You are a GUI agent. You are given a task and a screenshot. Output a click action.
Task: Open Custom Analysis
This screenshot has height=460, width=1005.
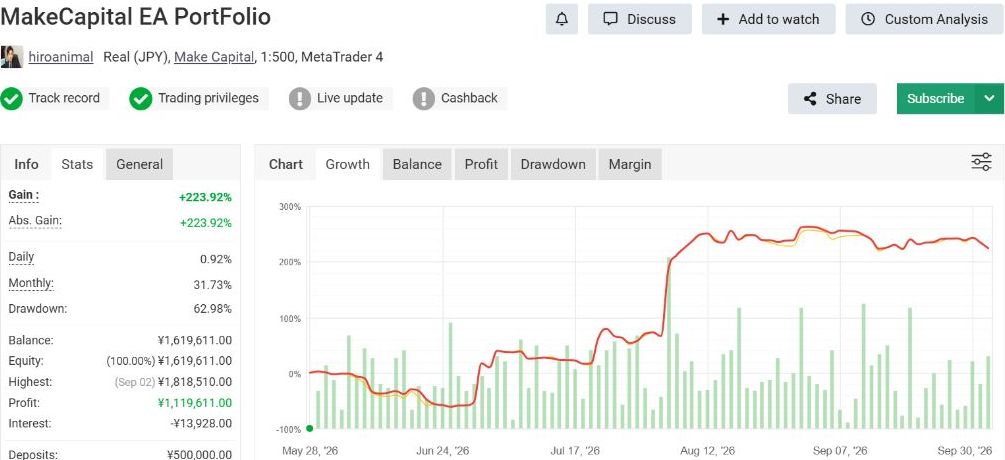point(925,19)
